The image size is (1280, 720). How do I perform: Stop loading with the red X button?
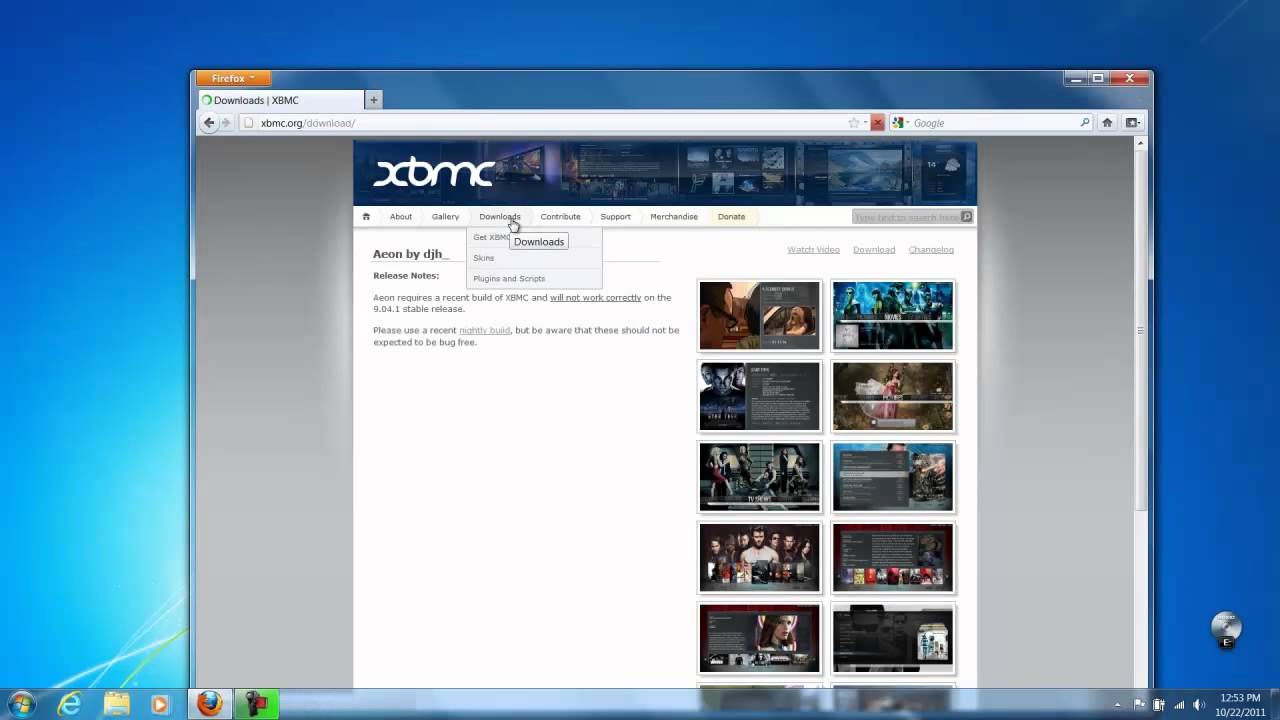point(877,123)
